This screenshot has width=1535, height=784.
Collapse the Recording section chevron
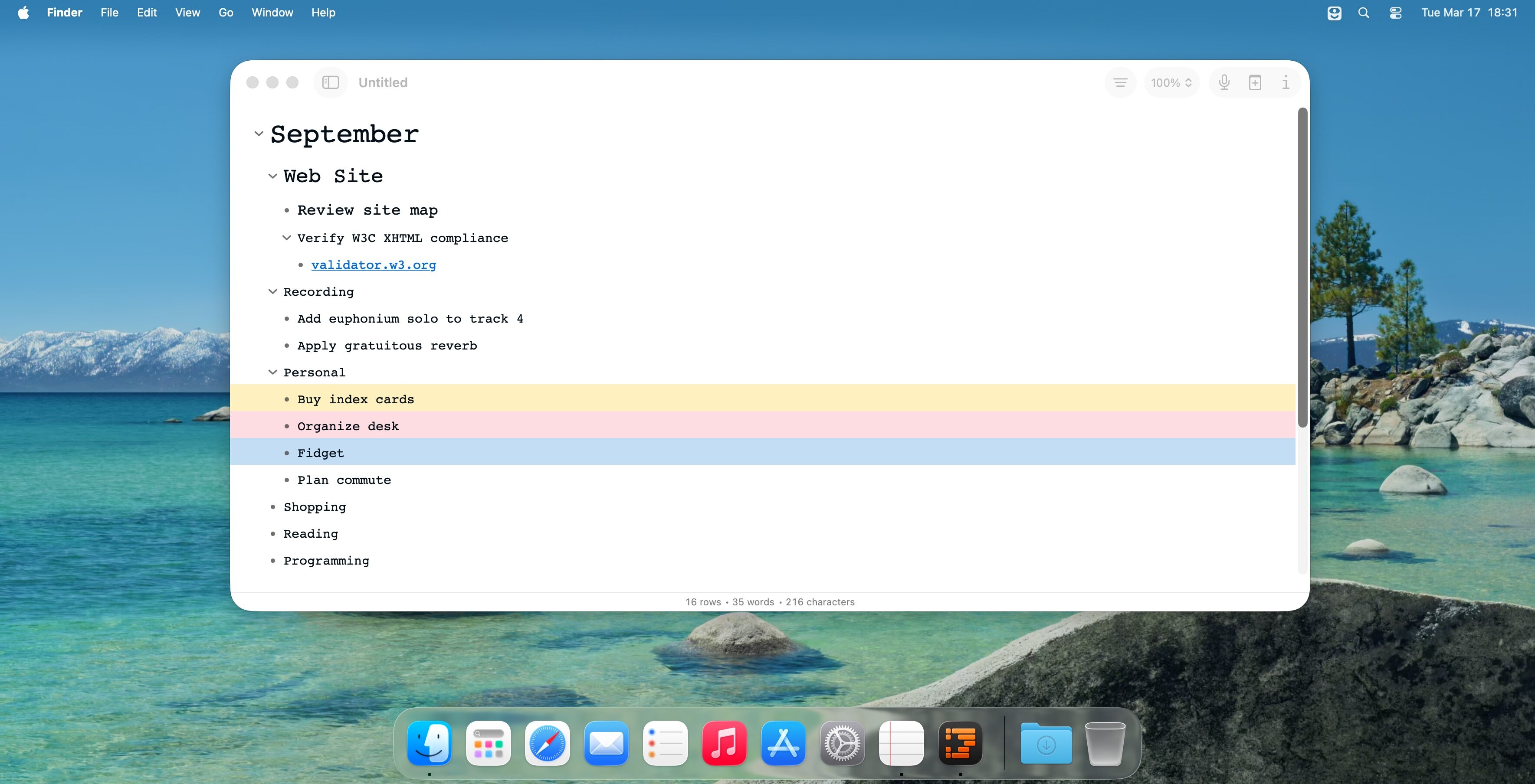(272, 291)
